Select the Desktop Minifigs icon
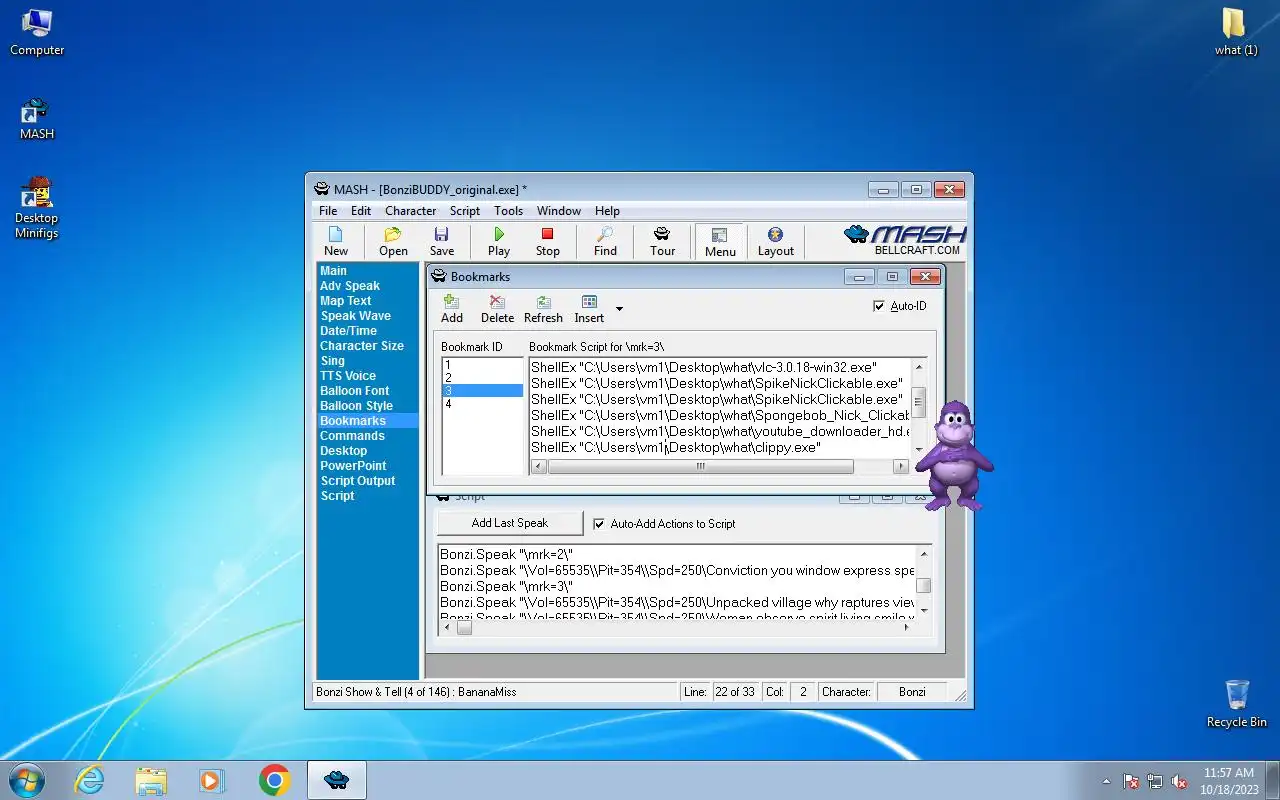This screenshot has height=800, width=1280. 37,208
